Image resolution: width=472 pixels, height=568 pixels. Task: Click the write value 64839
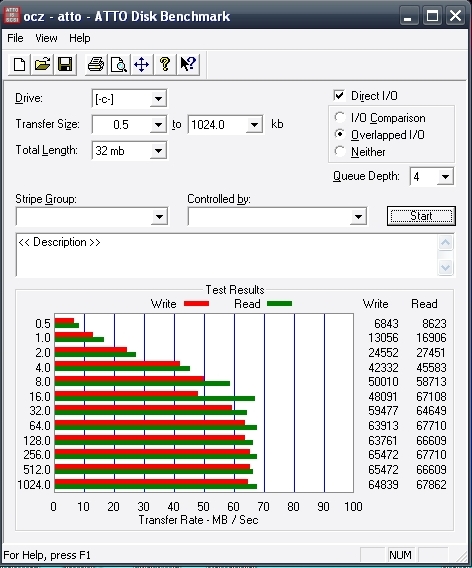383,484
